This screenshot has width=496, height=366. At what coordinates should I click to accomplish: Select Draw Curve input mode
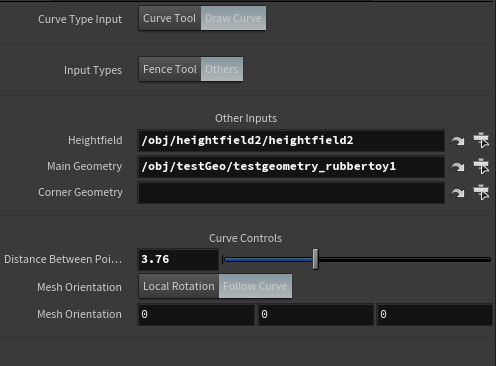(233, 18)
